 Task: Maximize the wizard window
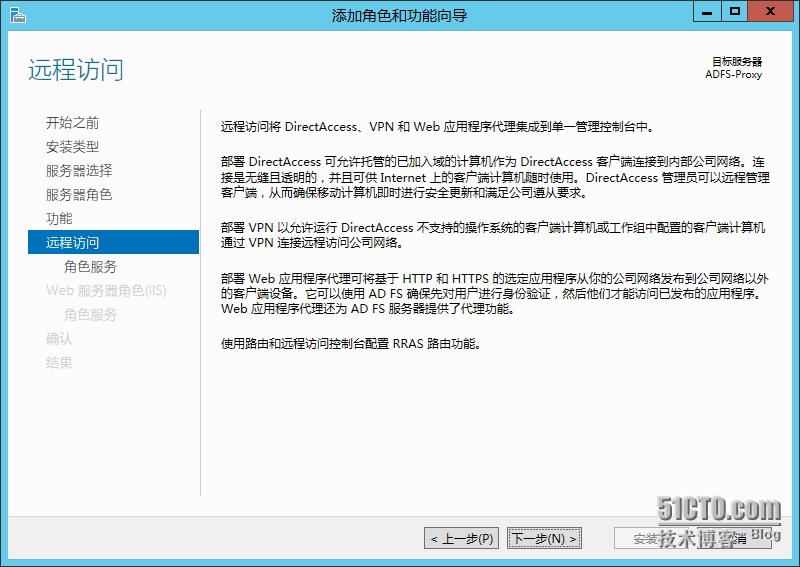tap(735, 12)
